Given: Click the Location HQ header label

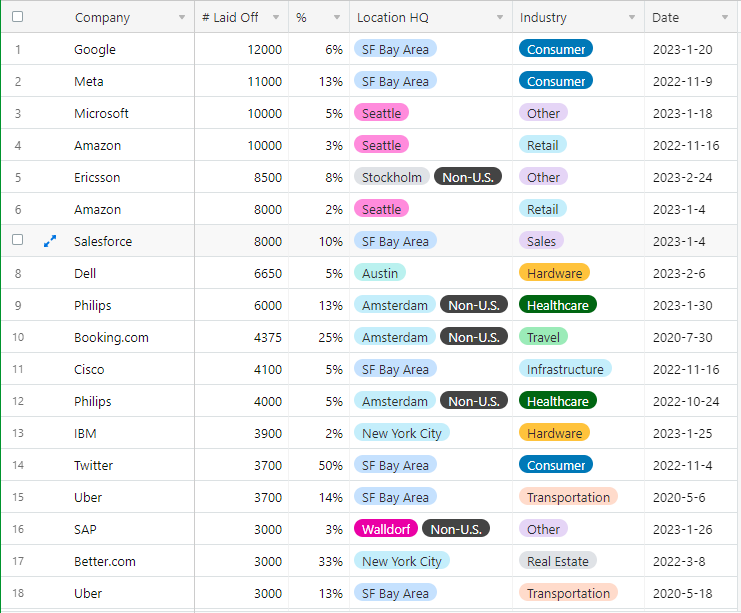Looking at the screenshot, I should tap(393, 17).
